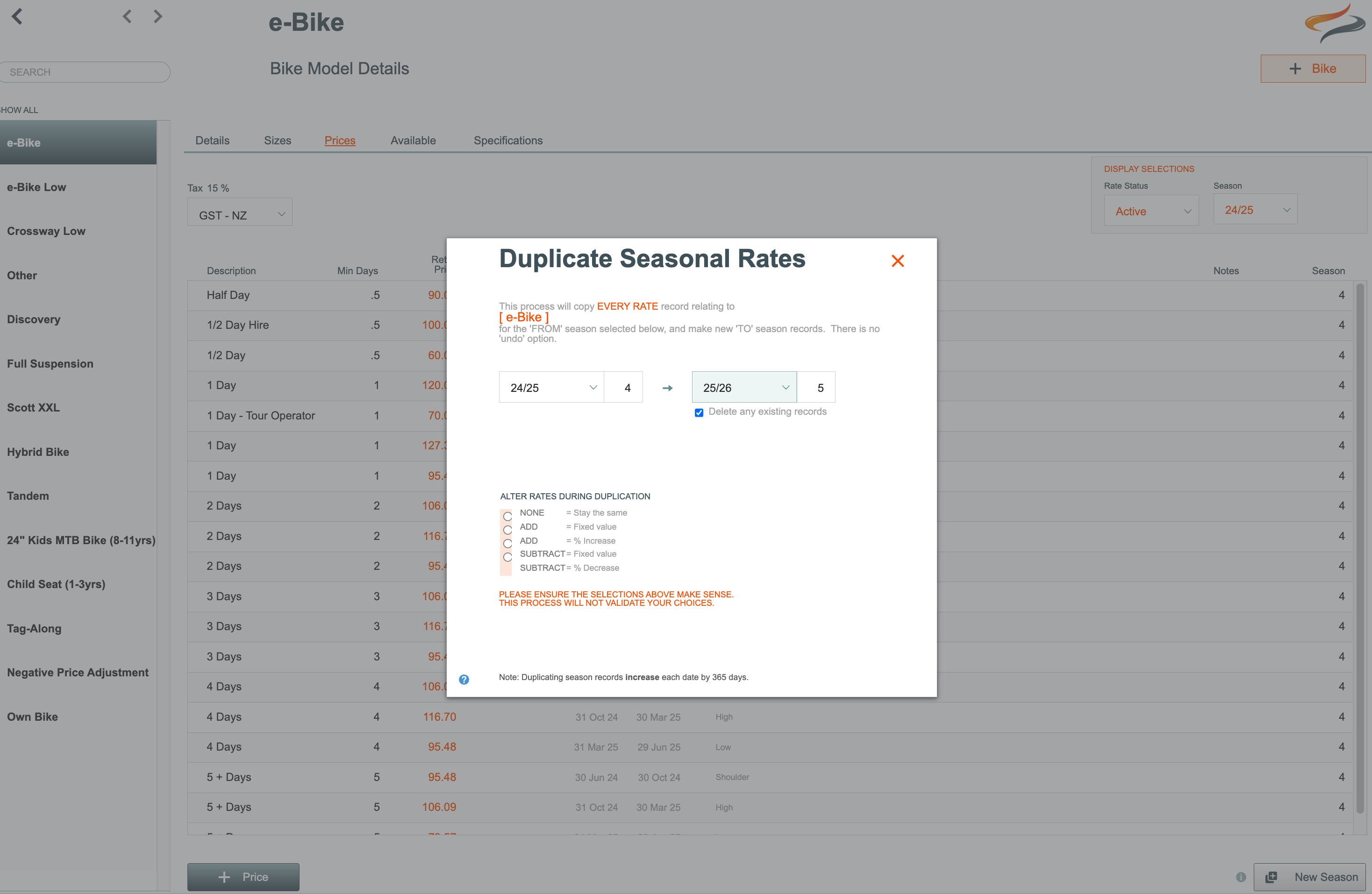This screenshot has height=894, width=1372.
Task: Click the + Bike button
Action: (x=1313, y=69)
